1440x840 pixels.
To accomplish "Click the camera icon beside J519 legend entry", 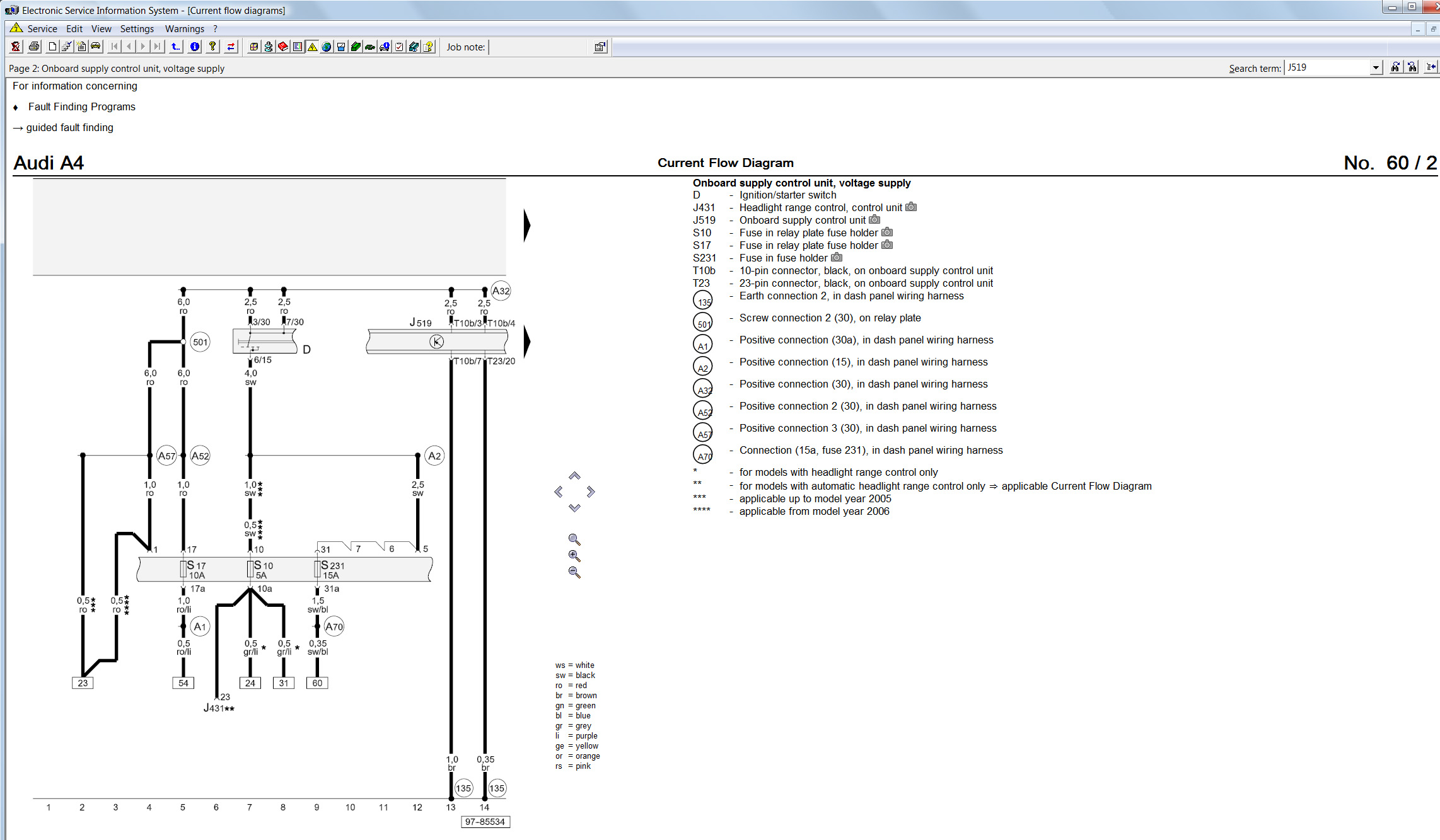I will click(874, 220).
